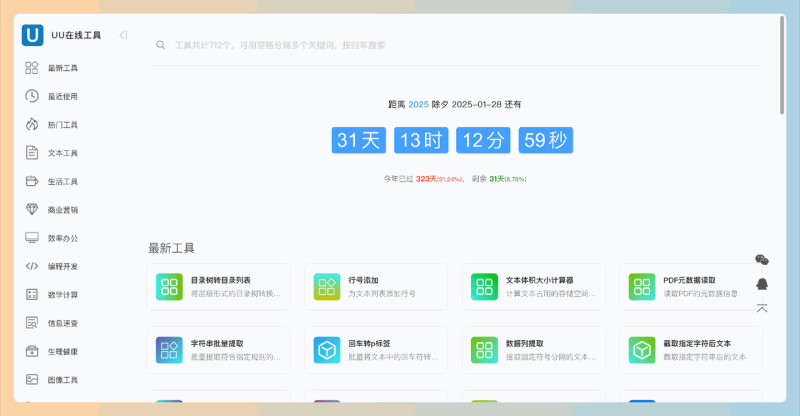
Task: Open 生活工具 in the sidebar
Action: (63, 181)
